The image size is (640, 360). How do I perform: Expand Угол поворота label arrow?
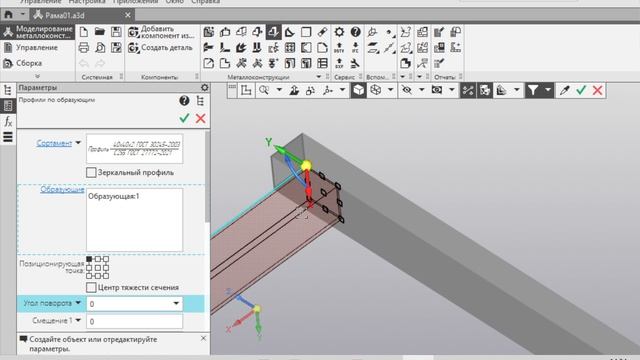click(78, 303)
